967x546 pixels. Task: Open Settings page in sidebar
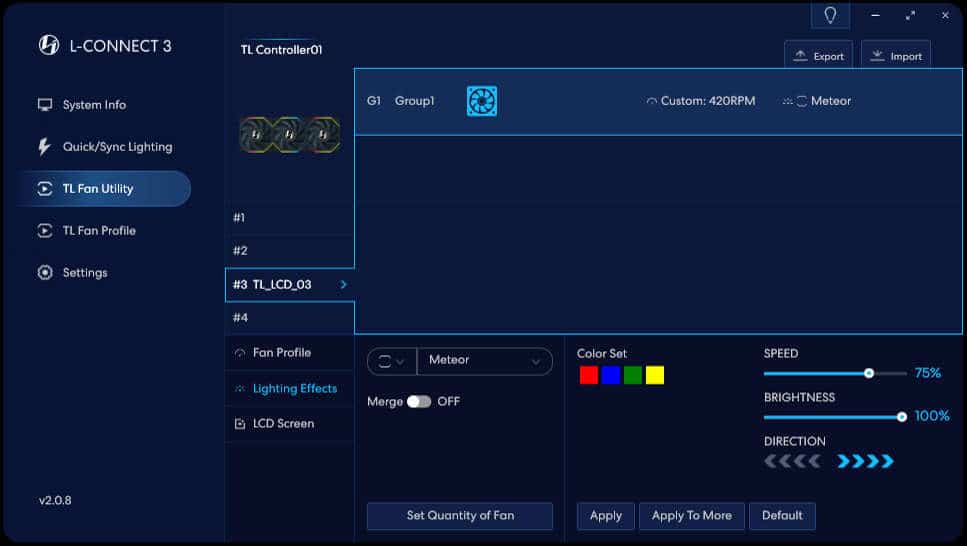tap(84, 273)
